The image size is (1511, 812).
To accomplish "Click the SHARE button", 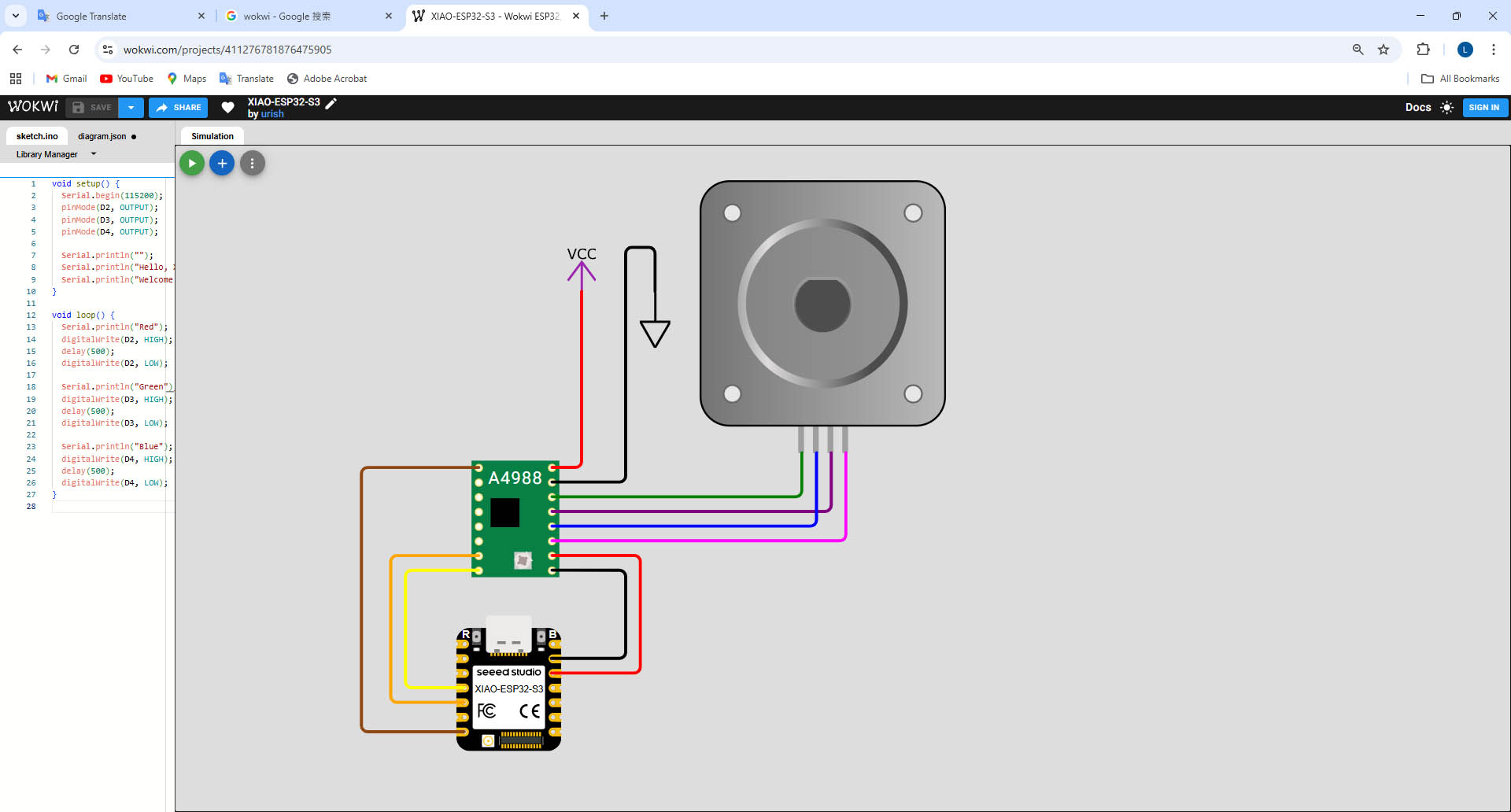I will click(179, 108).
